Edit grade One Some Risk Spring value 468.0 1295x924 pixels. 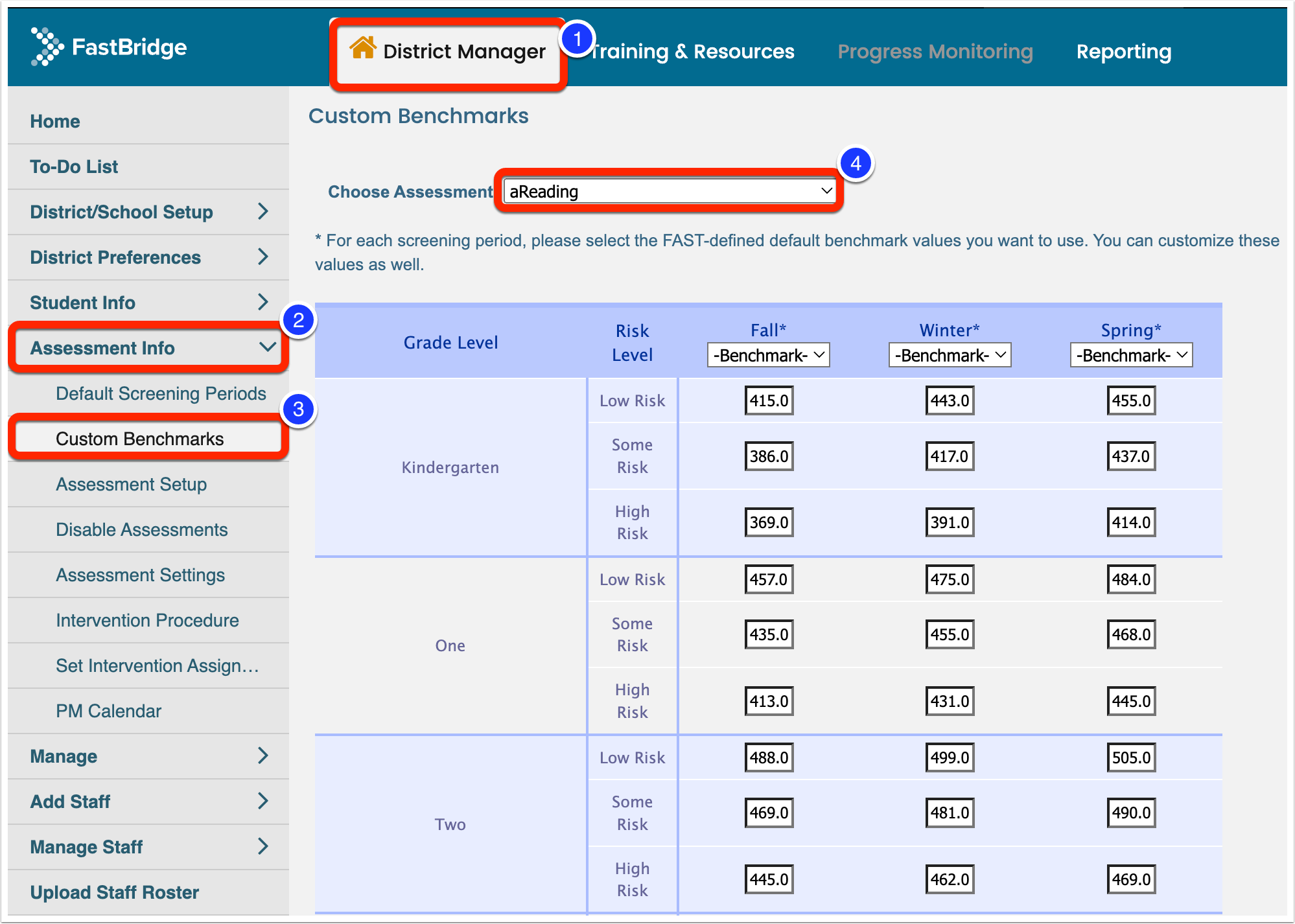pos(1132,634)
